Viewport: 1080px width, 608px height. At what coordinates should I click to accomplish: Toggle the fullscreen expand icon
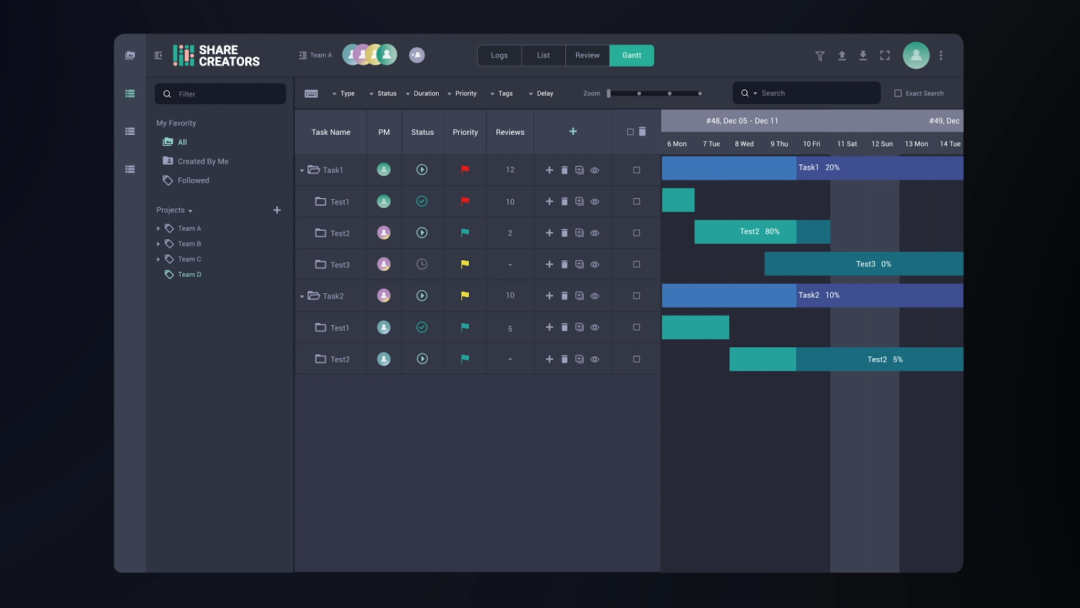tap(885, 56)
